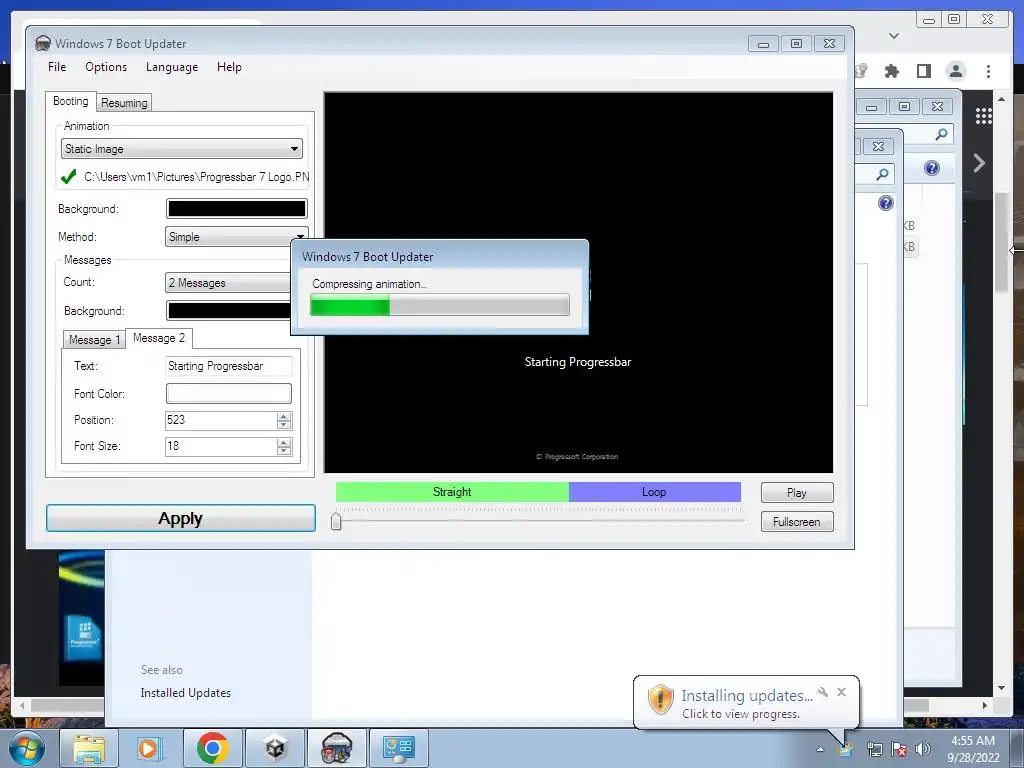Click the Compressing animation progress bar
Screen dimensions: 1024x768
coord(440,305)
